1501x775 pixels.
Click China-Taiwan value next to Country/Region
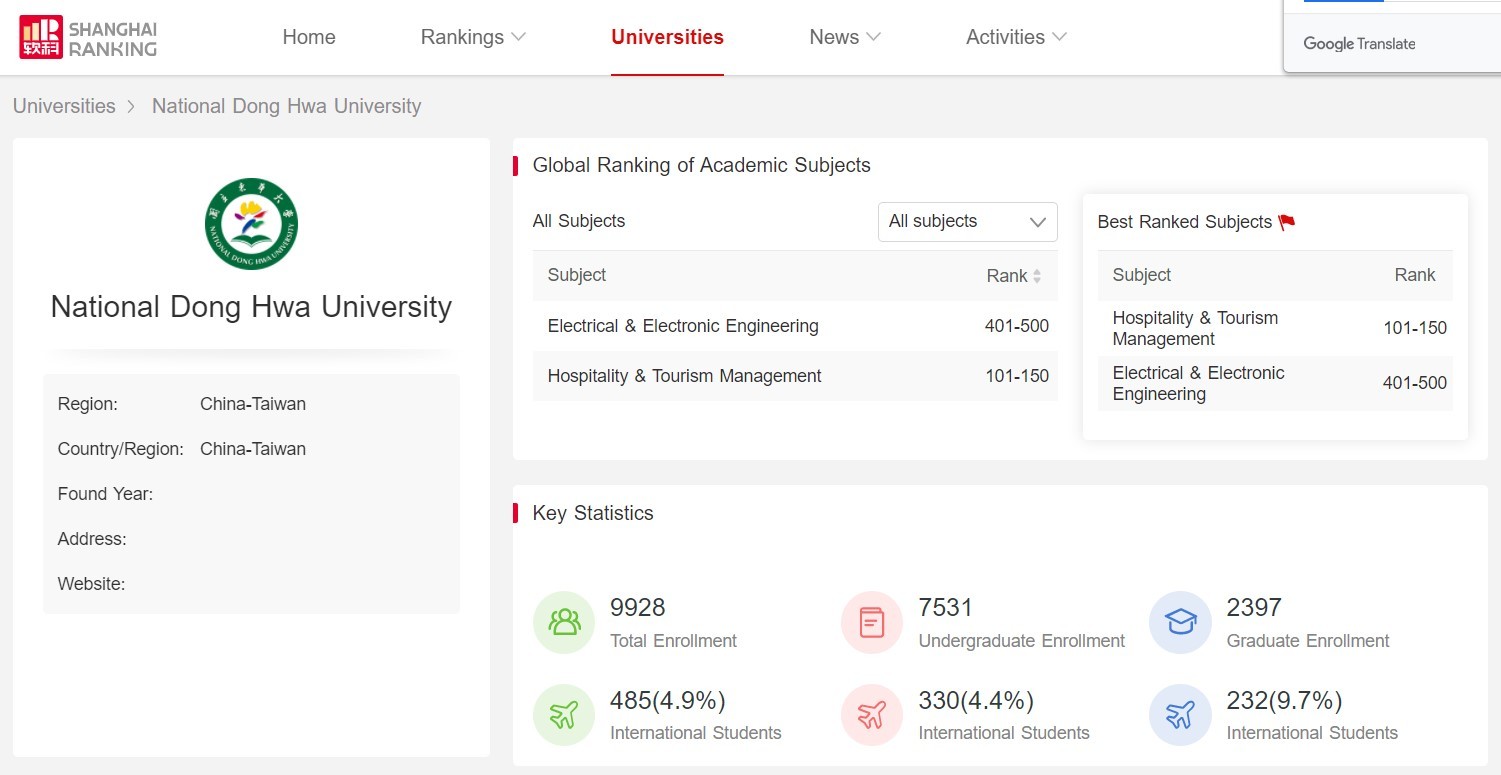(253, 449)
